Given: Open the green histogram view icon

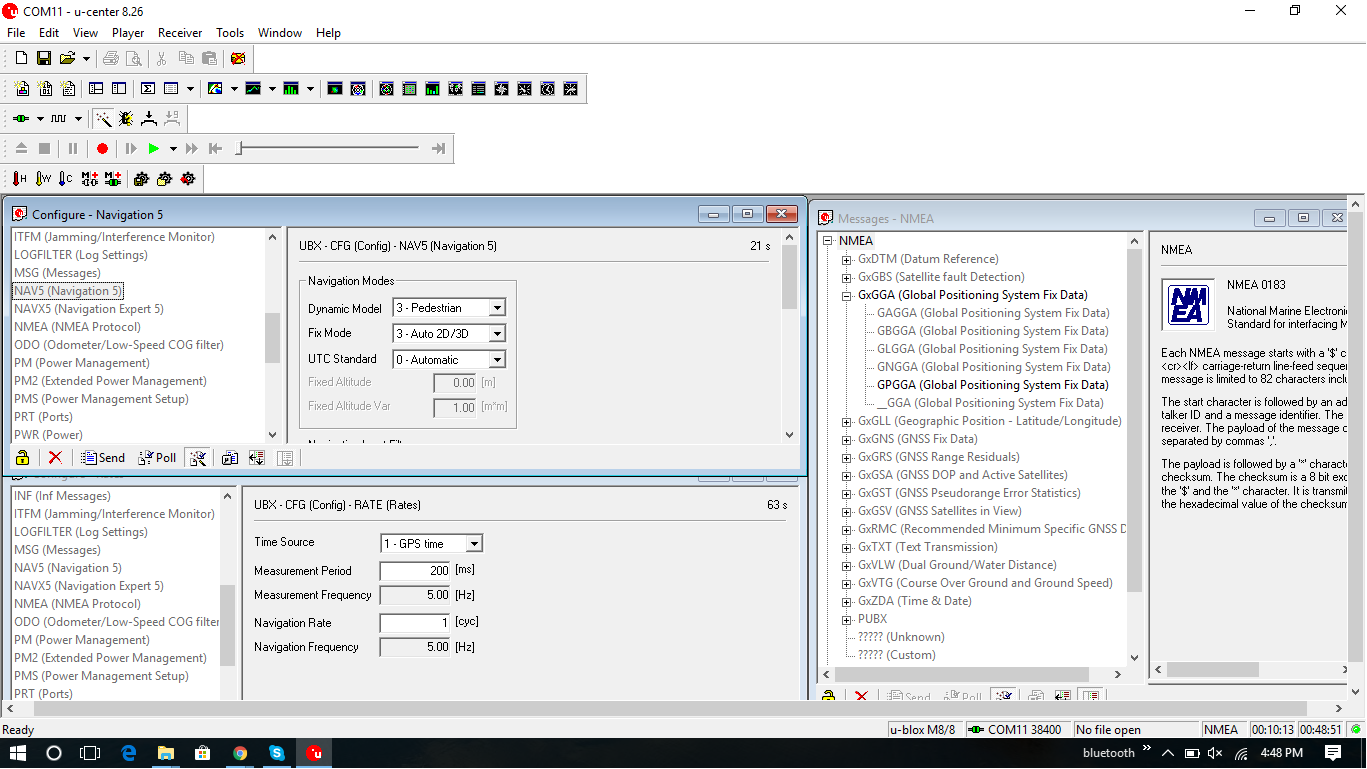Looking at the screenshot, I should 291,88.
